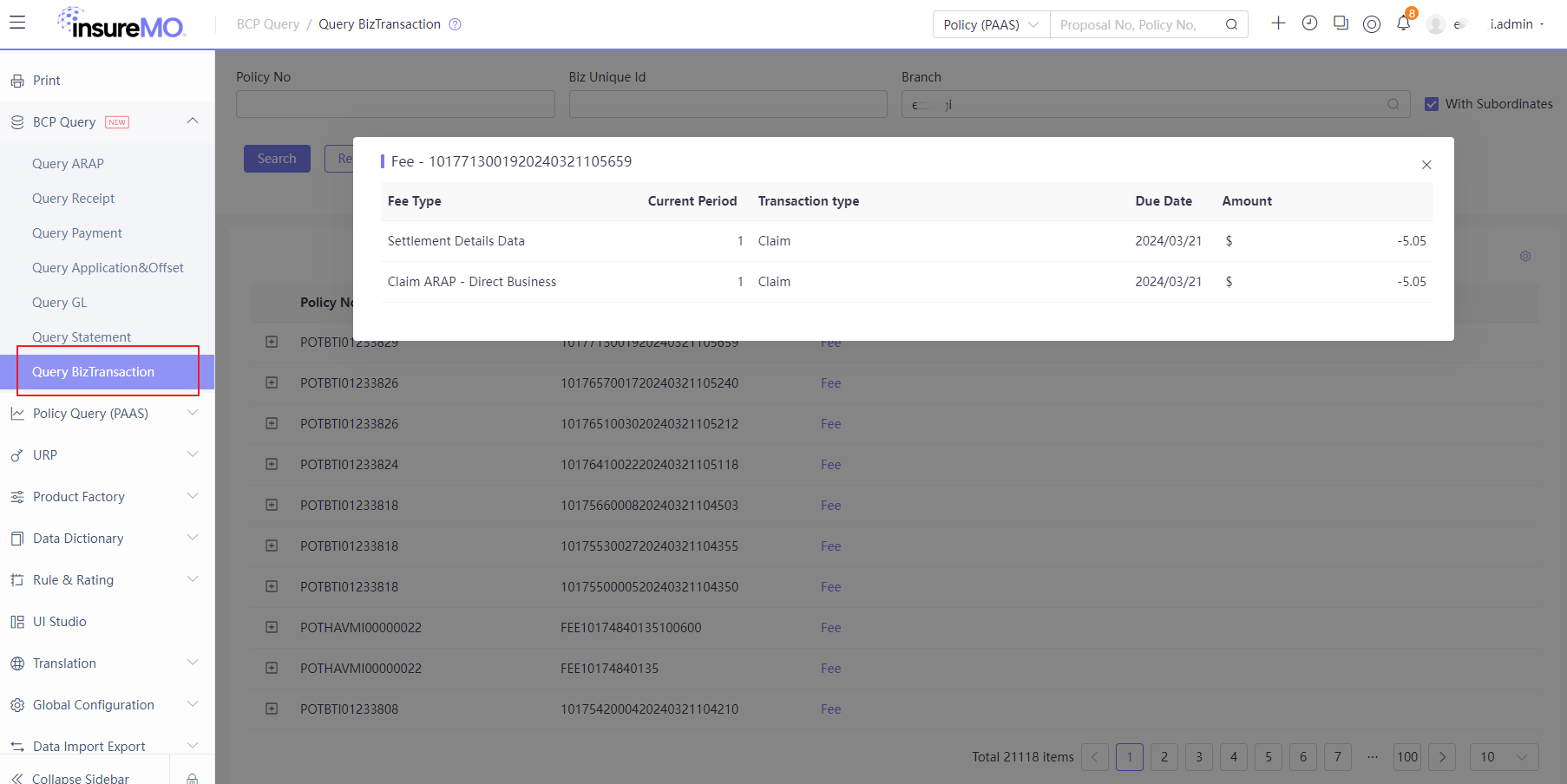Go to next page arrow
This screenshot has height=784, width=1567.
pos(1442,757)
